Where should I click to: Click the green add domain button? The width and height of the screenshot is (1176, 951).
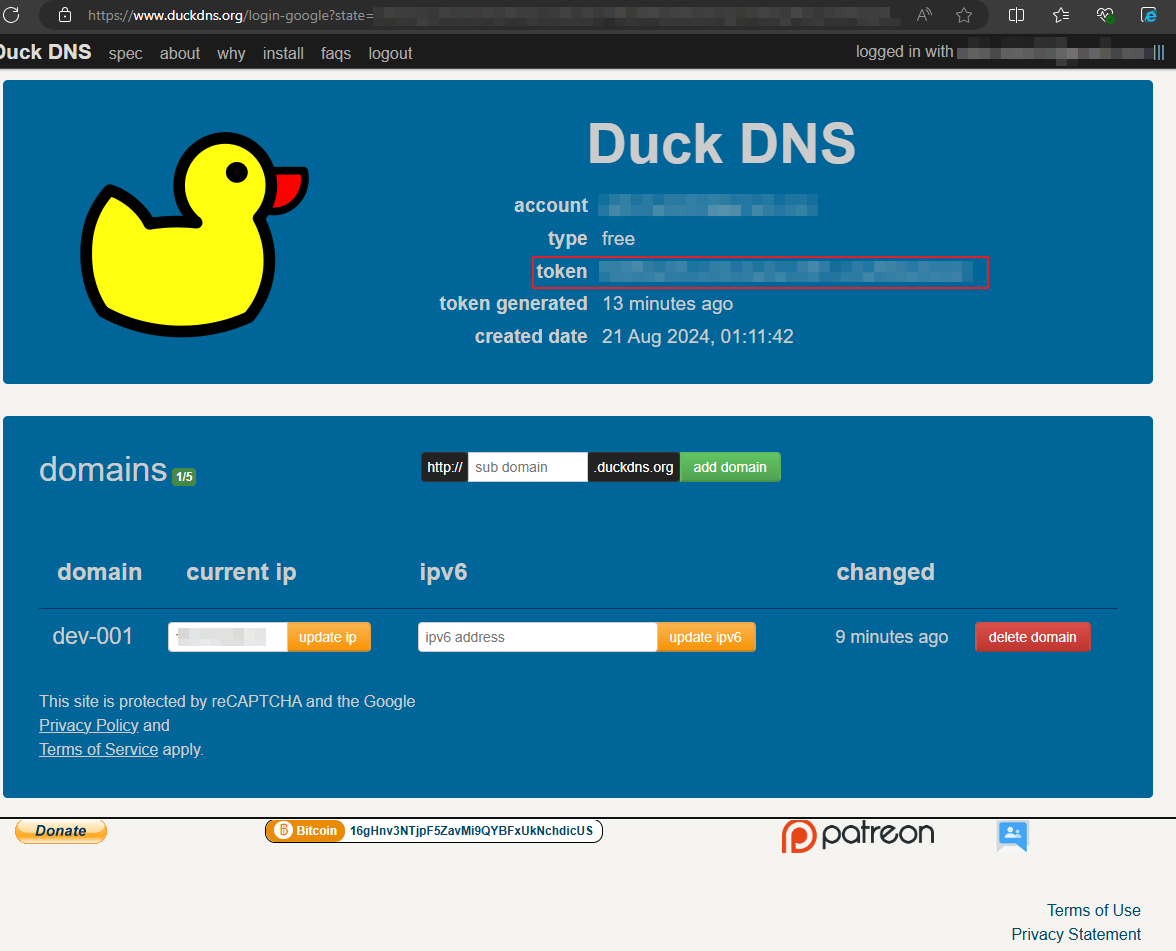730,466
